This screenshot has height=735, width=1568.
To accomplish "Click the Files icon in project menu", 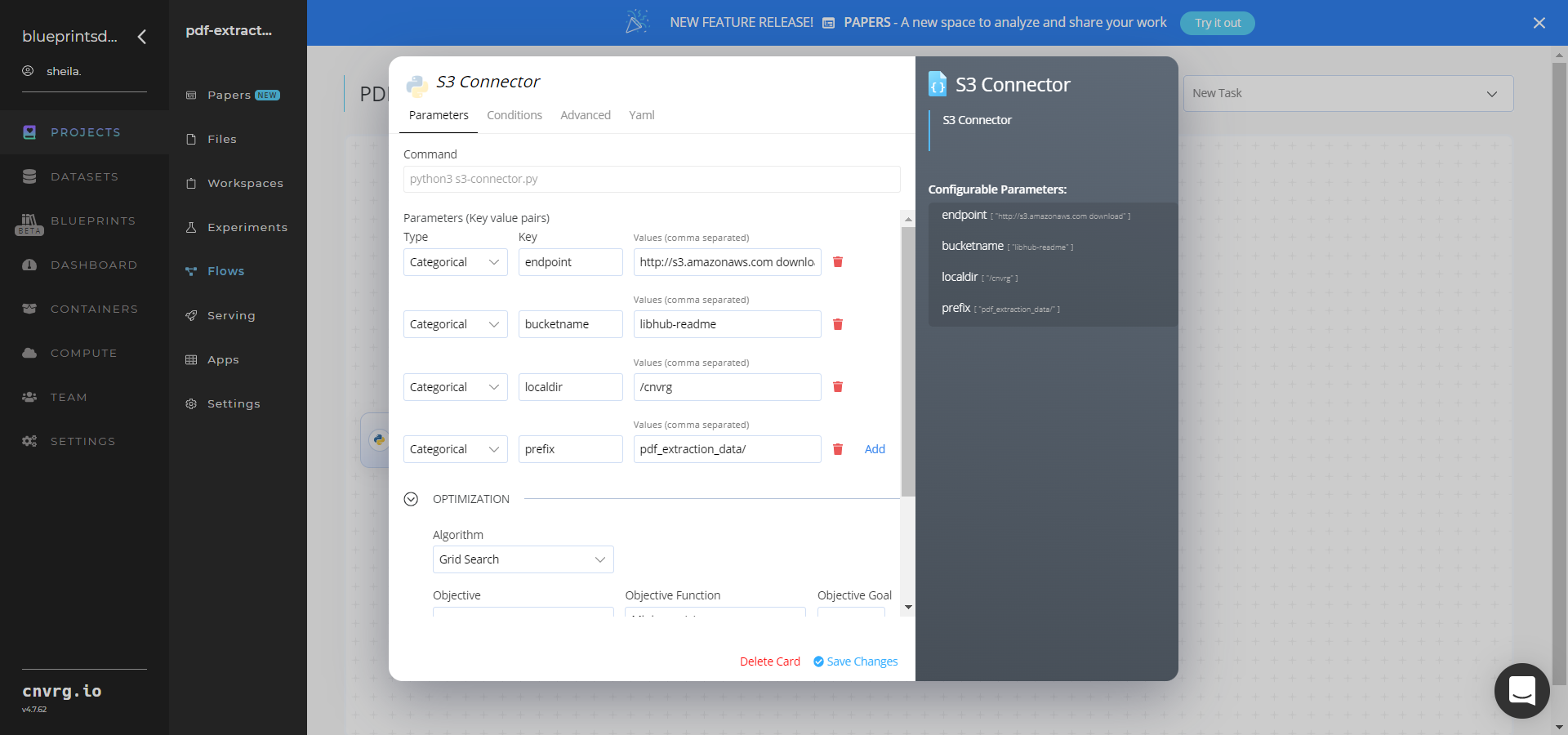I will pos(191,139).
